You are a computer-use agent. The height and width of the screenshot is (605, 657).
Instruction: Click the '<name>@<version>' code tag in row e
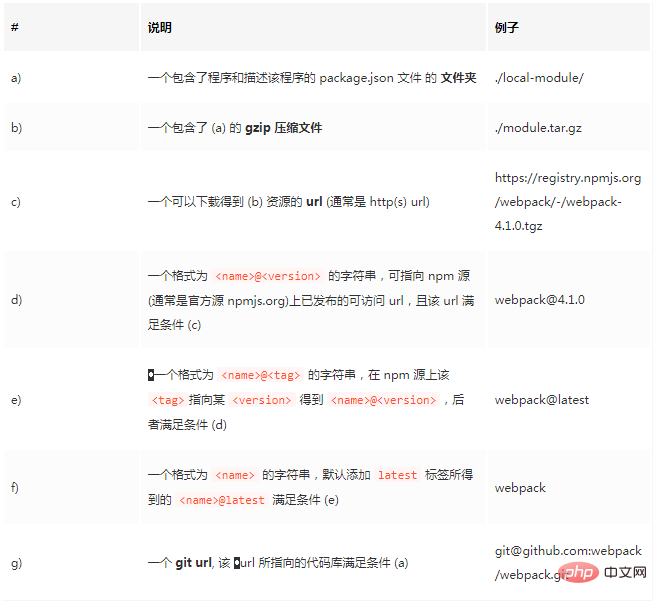point(383,400)
